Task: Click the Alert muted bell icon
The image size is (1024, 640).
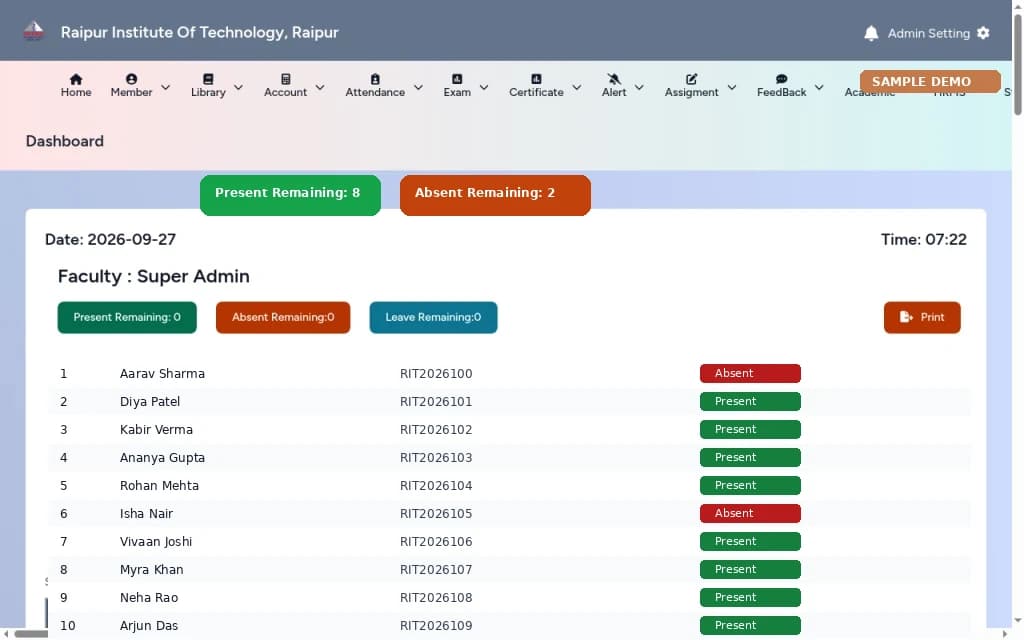Action: pyautogui.click(x=614, y=79)
